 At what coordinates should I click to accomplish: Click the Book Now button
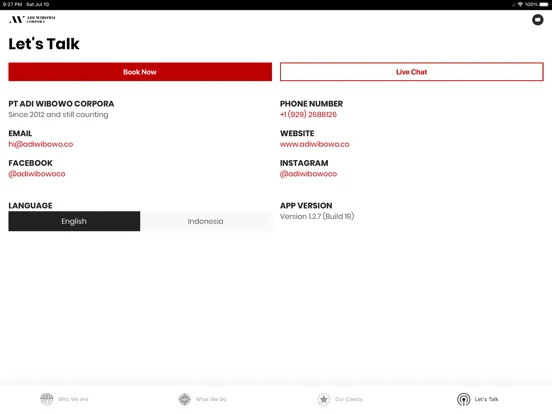tap(140, 72)
